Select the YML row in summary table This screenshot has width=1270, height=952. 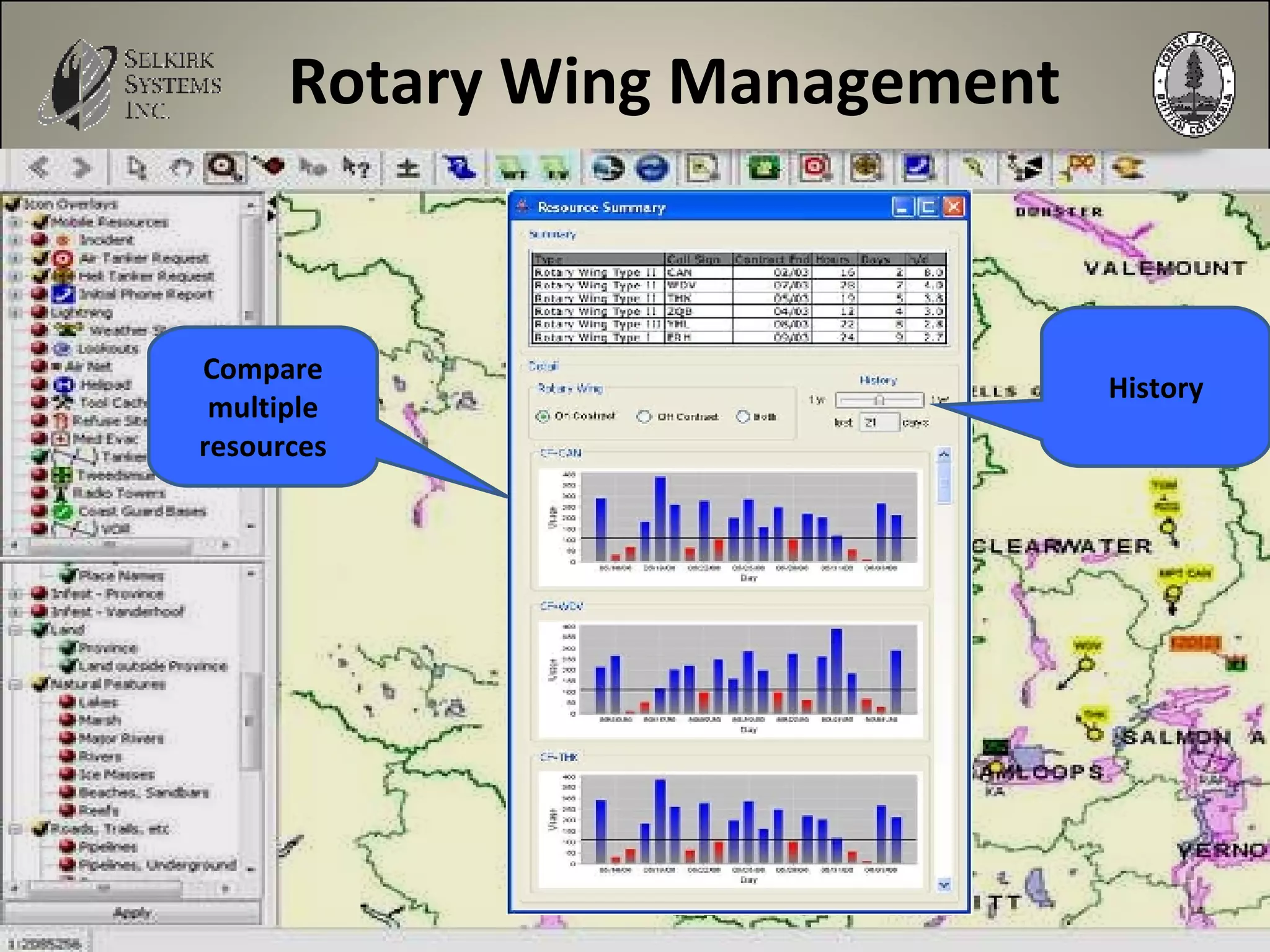click(x=739, y=324)
